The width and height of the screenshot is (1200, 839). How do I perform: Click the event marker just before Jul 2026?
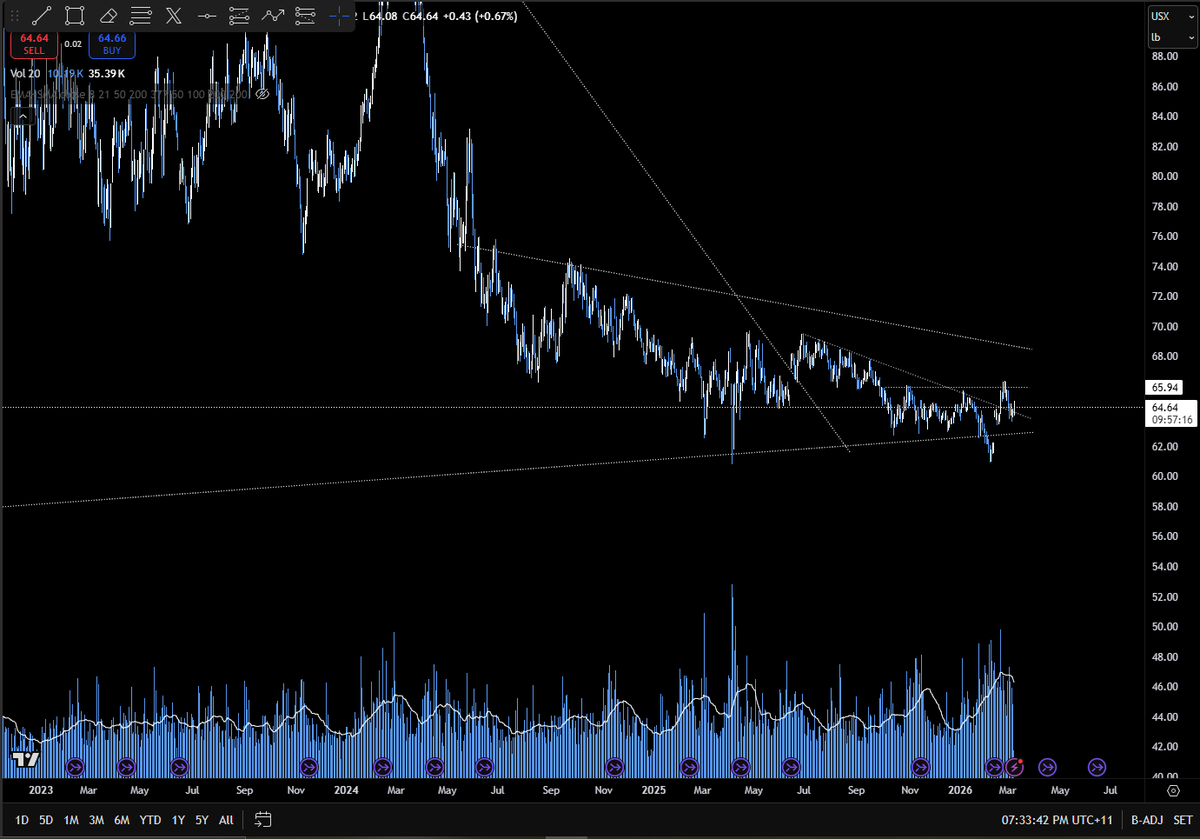pos(1097,767)
